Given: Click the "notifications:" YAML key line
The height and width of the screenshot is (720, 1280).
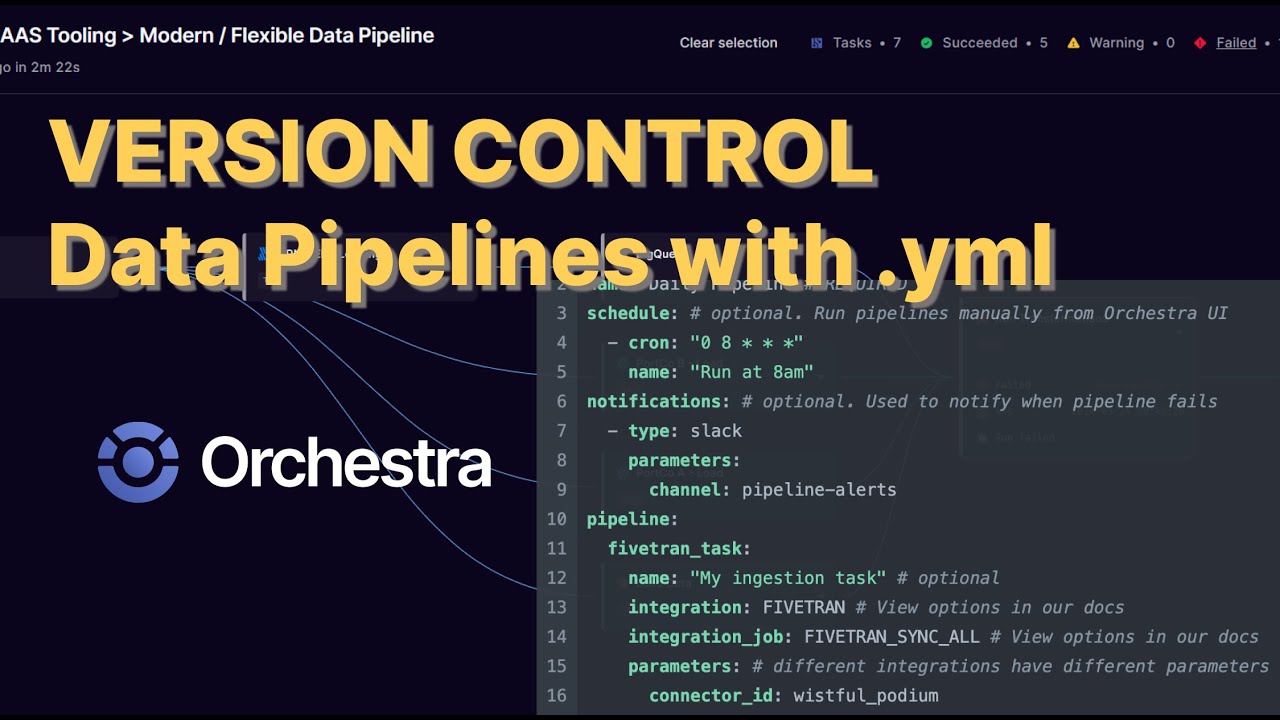Looking at the screenshot, I should click(x=902, y=401).
